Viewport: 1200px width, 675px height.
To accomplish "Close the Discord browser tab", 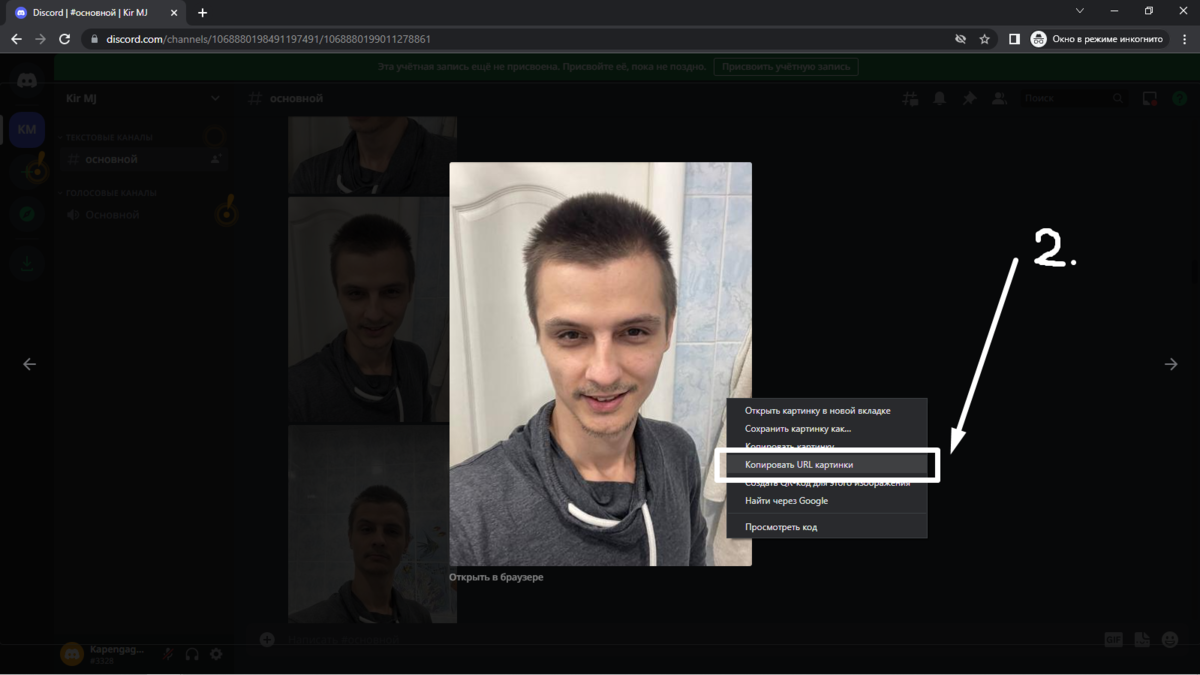I will (x=173, y=13).
